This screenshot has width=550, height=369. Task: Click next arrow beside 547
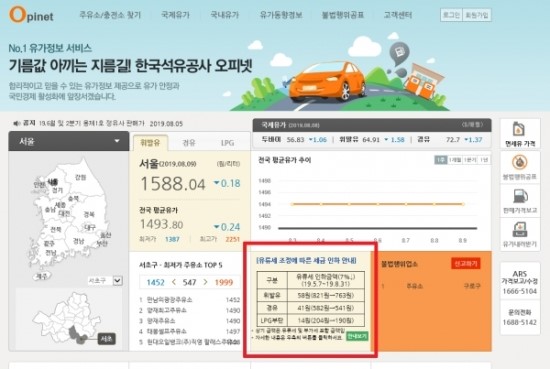206,282
